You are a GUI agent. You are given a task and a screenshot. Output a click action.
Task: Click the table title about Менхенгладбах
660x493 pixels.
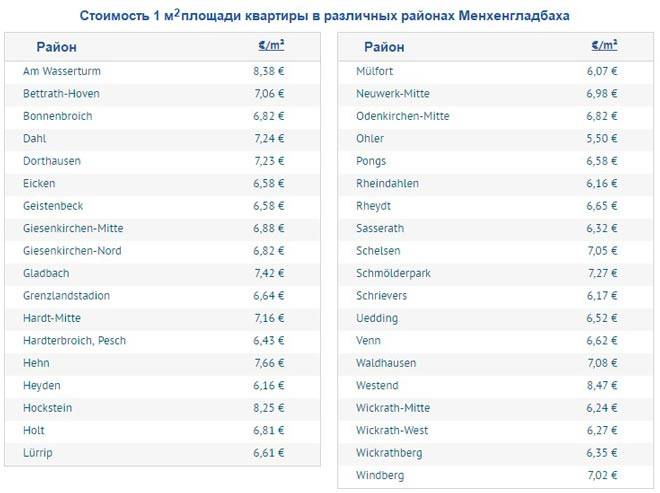coord(325,16)
